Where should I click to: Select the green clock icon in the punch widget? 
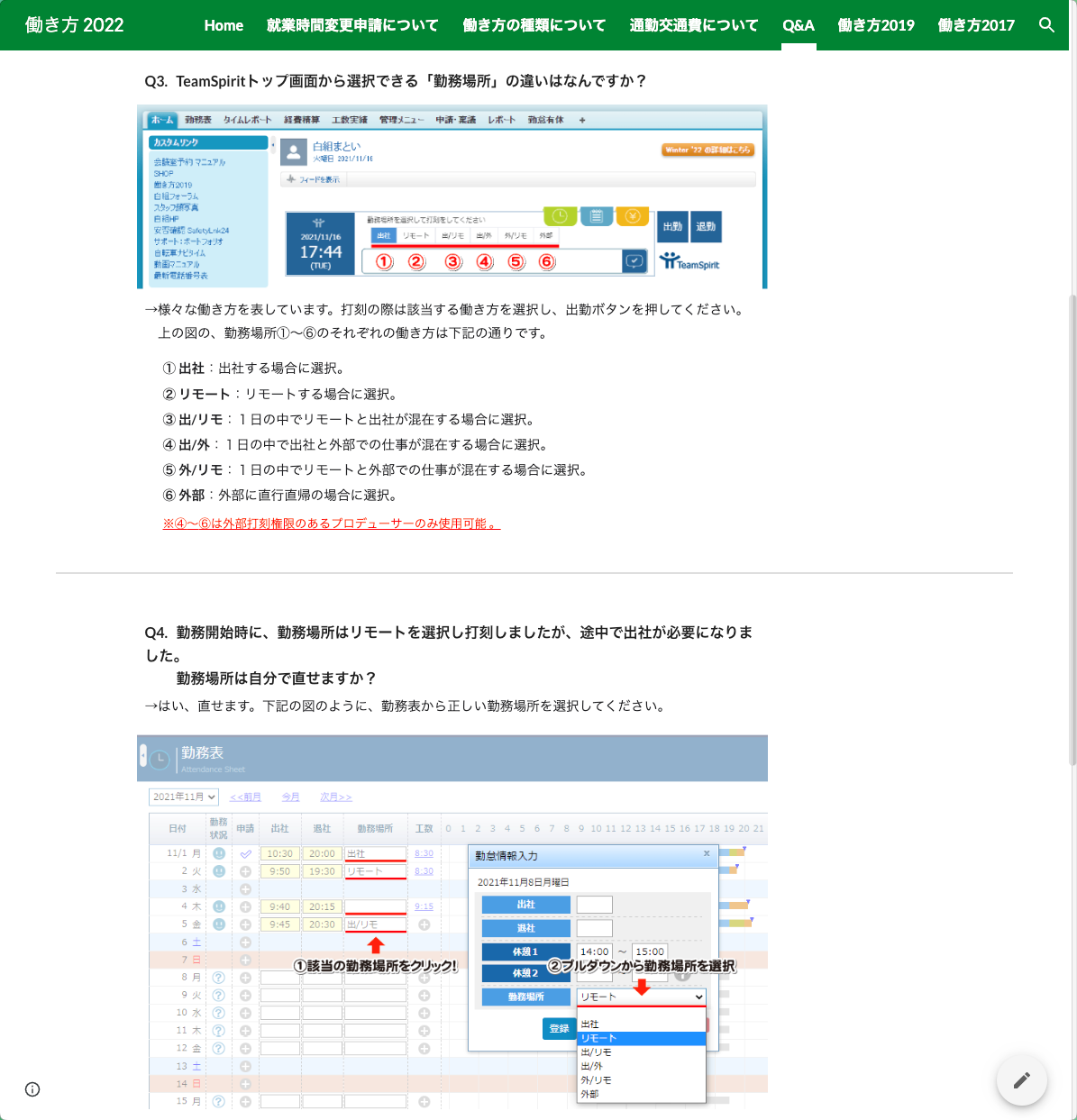pyautogui.click(x=559, y=215)
